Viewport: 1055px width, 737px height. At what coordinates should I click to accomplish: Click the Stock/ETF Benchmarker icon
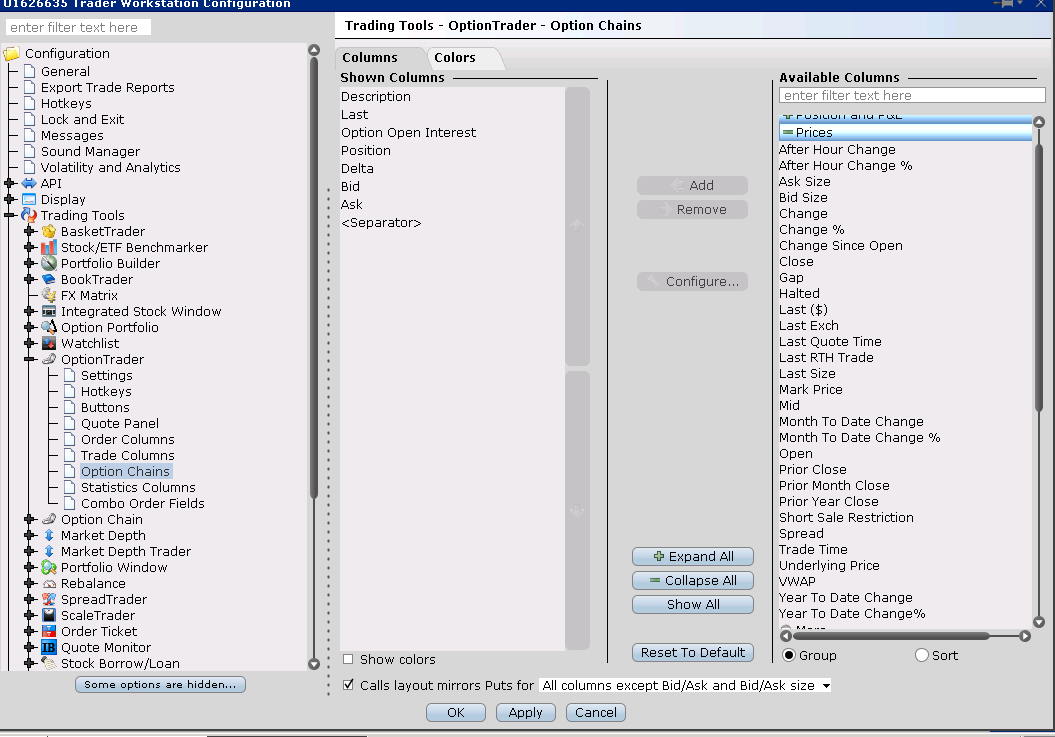[49, 247]
